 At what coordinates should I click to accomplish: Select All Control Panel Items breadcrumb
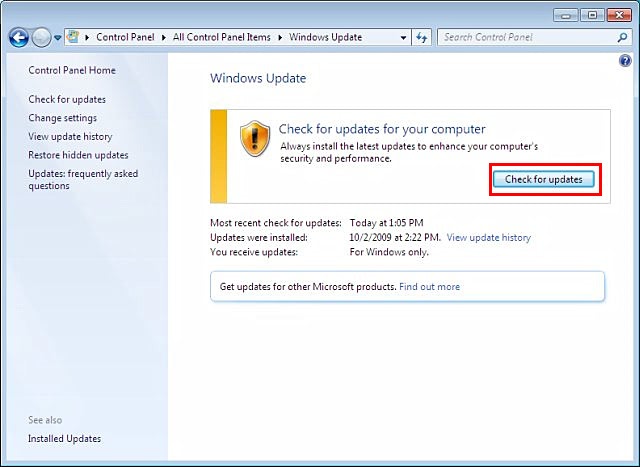(x=221, y=37)
